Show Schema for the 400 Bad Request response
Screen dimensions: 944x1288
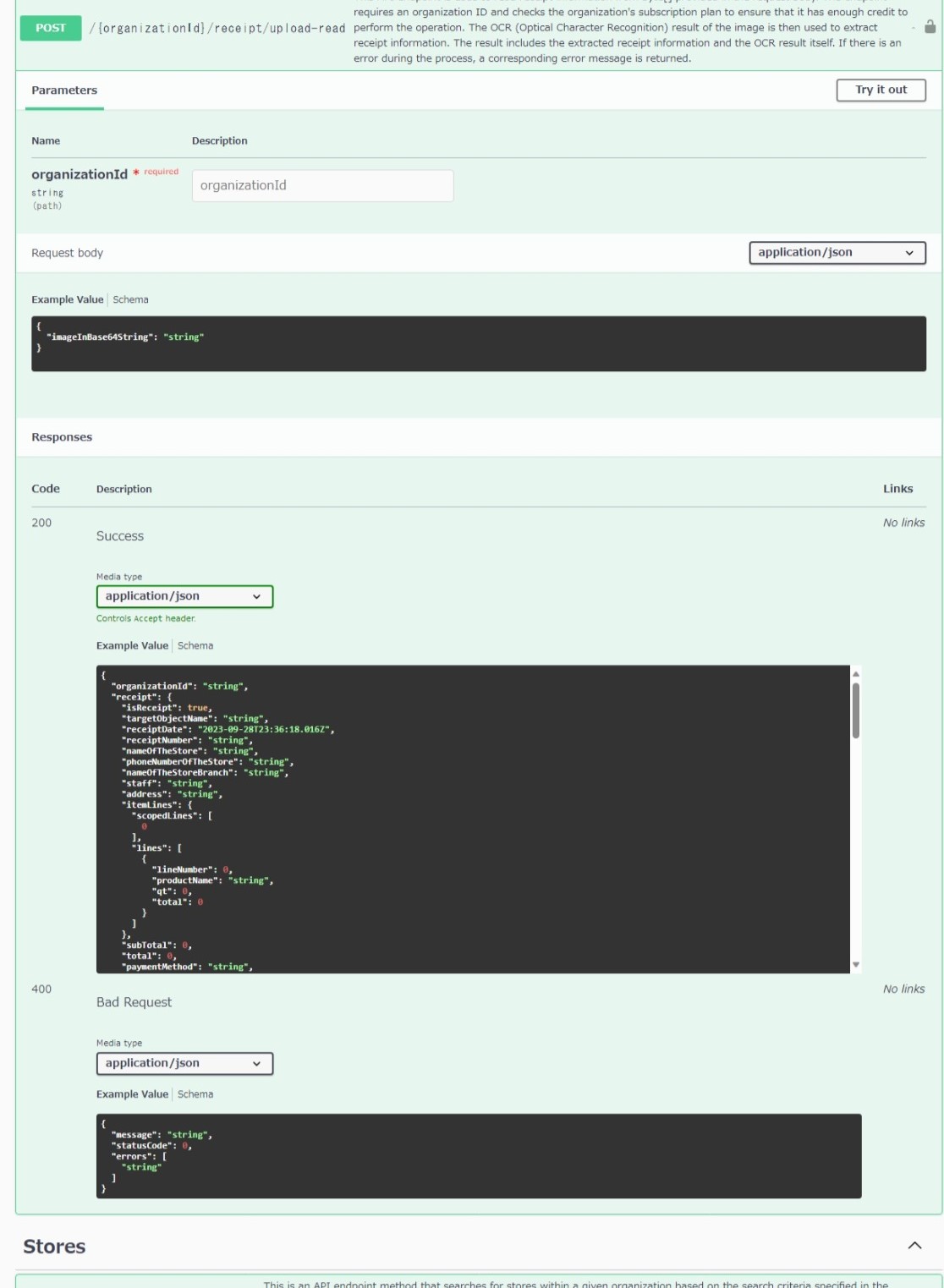pyautogui.click(x=195, y=1094)
